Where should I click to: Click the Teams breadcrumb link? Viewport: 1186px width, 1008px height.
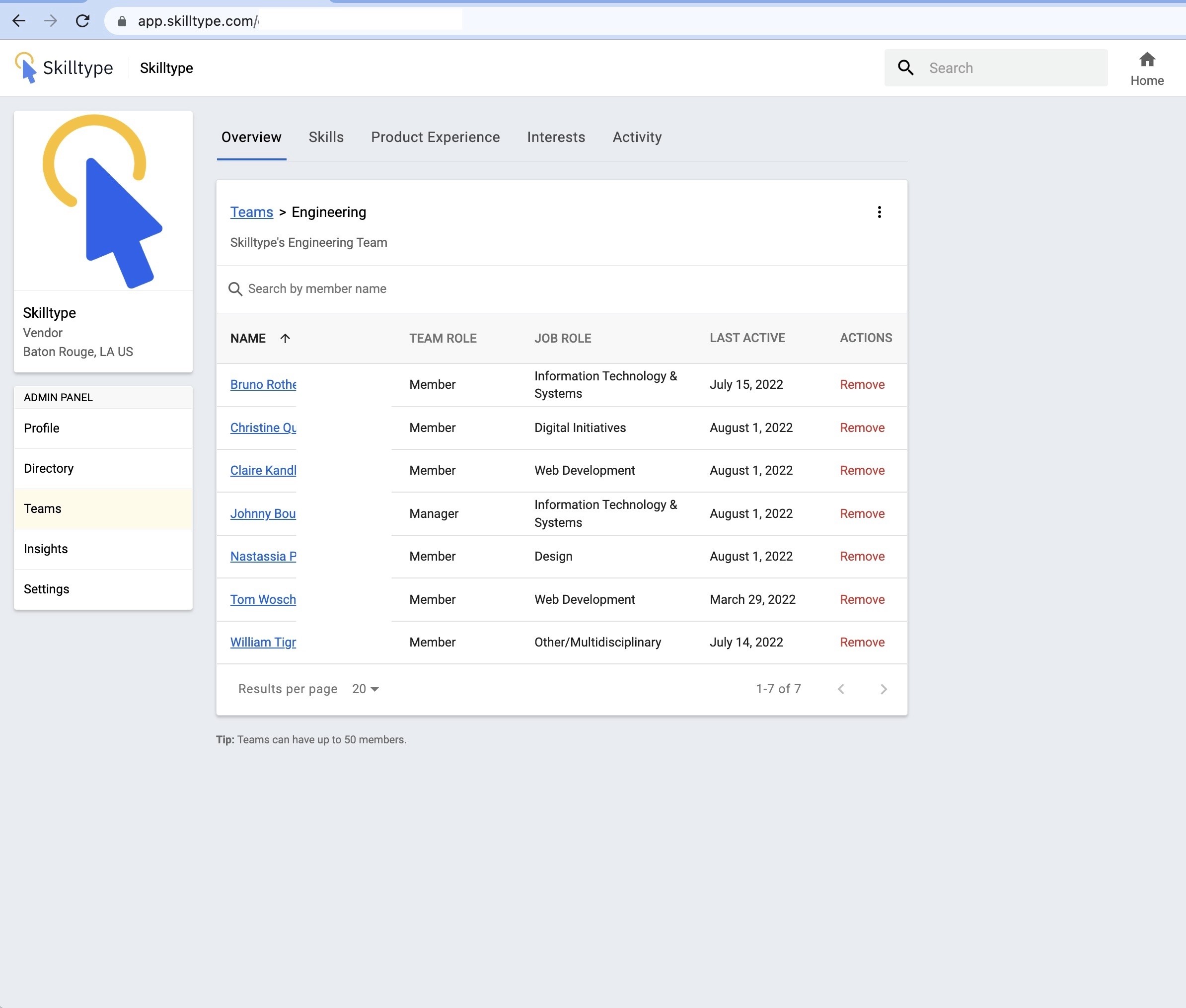click(x=251, y=212)
